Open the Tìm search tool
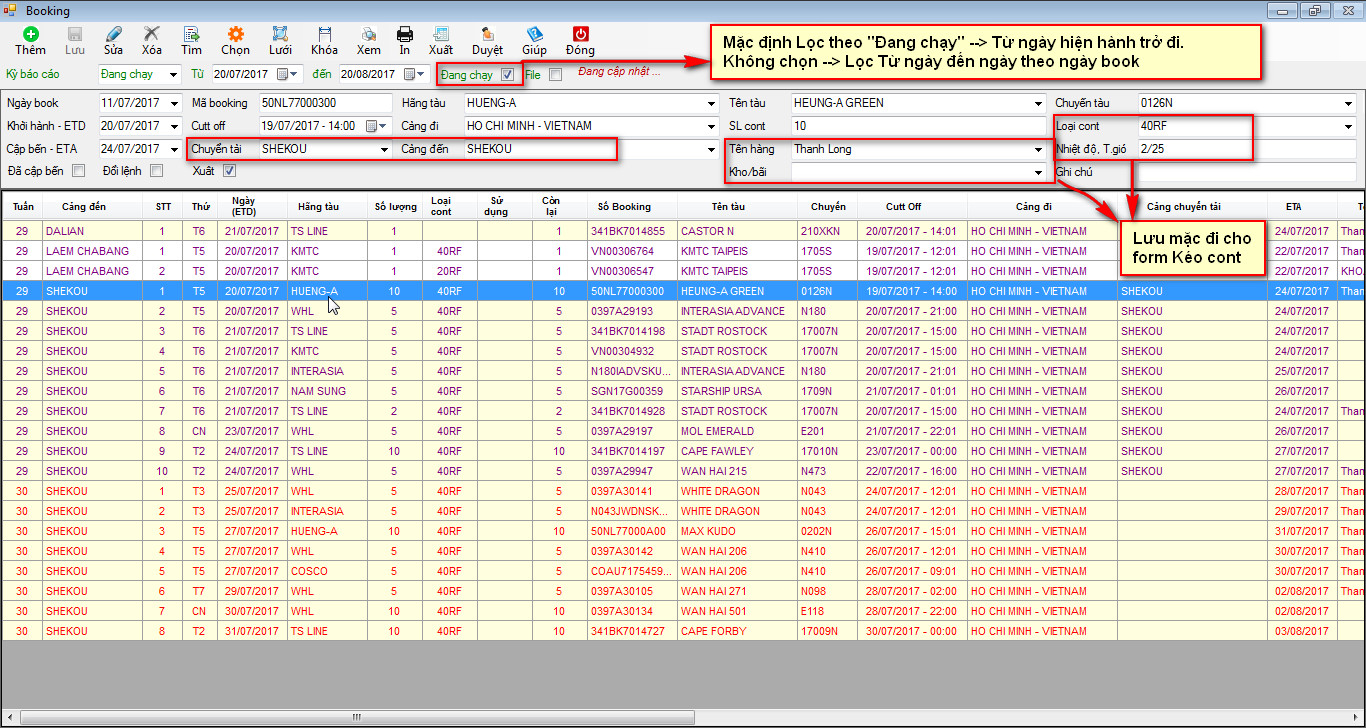 tap(191, 34)
